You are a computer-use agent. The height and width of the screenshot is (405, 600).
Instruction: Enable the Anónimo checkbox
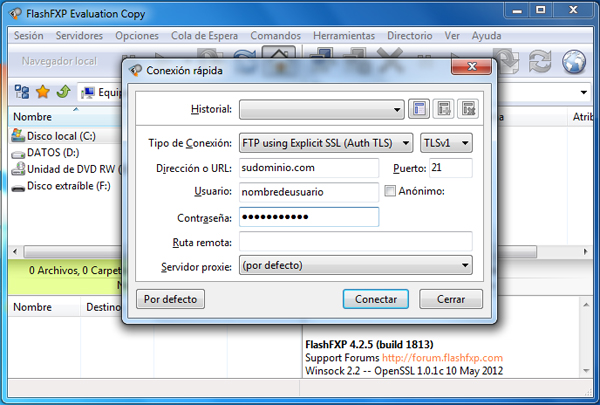pos(390,191)
